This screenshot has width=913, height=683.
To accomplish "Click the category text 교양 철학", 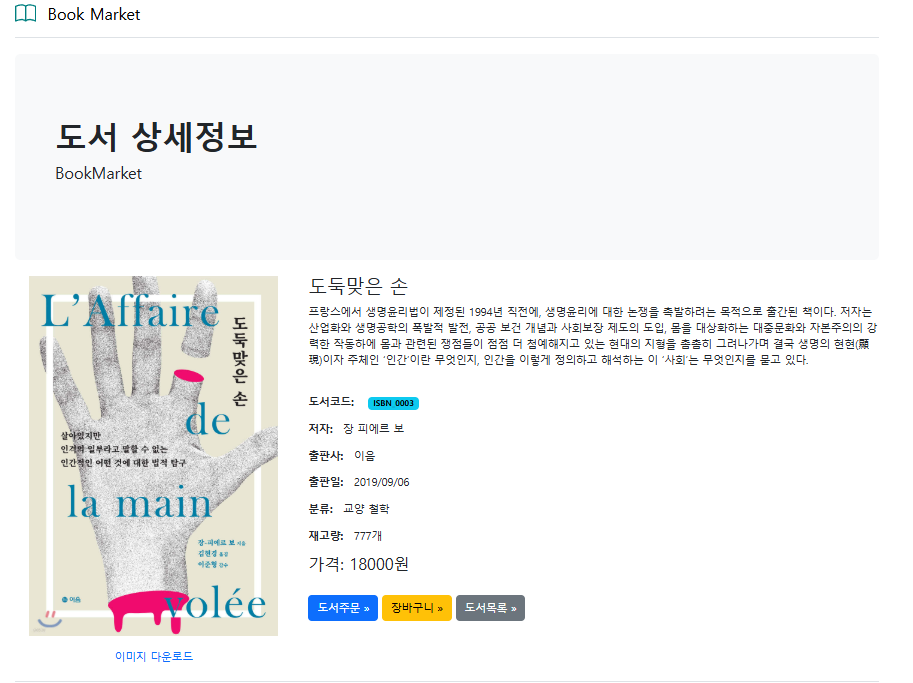I will pyautogui.click(x=366, y=509).
